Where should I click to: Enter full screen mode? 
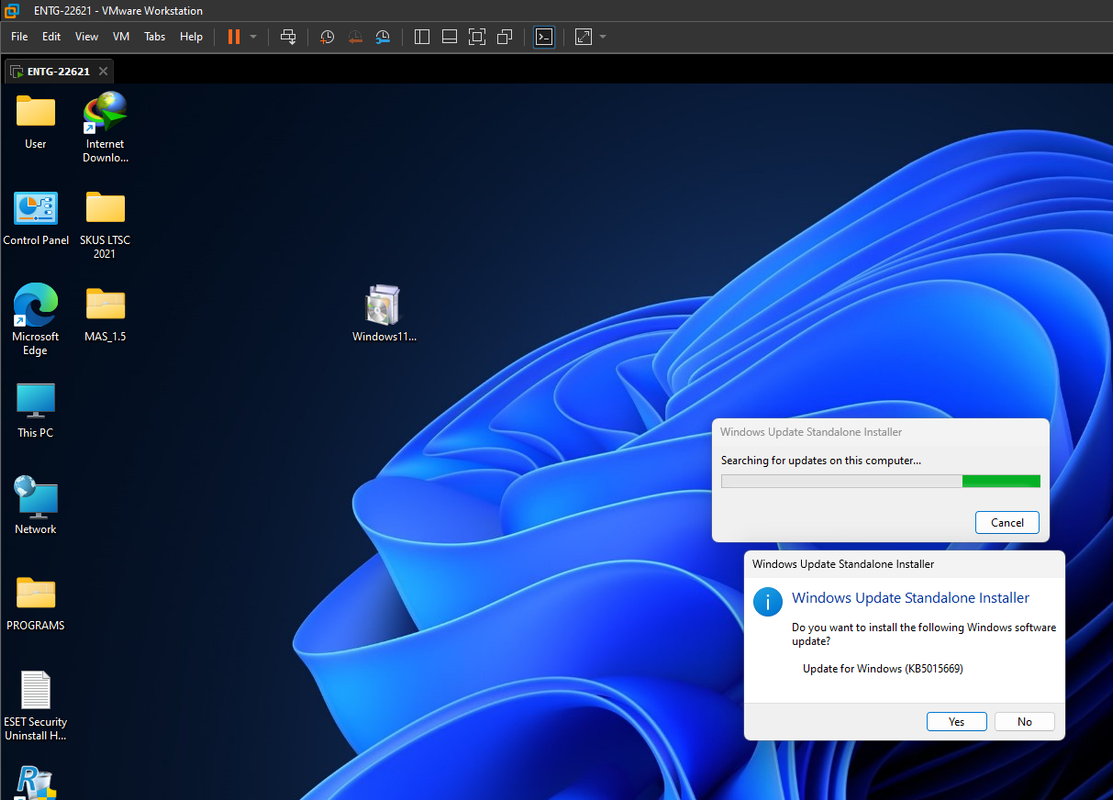click(477, 37)
